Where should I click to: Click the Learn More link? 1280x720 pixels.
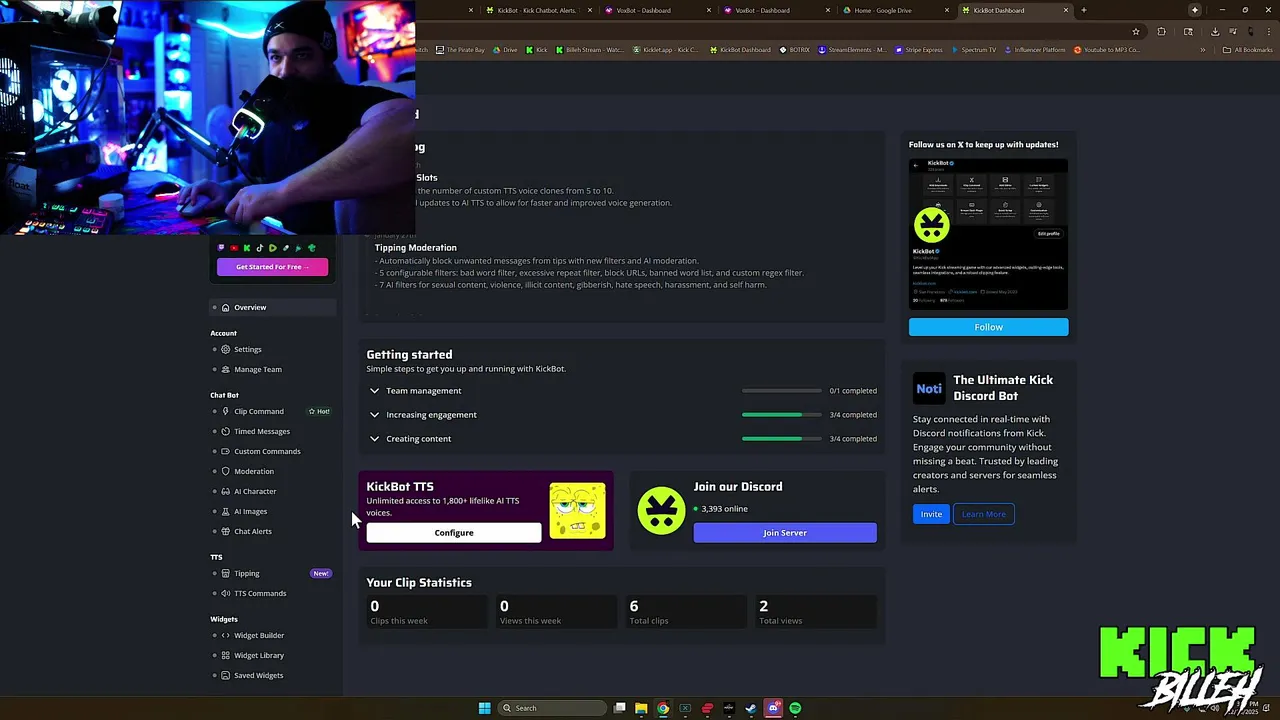pos(984,514)
